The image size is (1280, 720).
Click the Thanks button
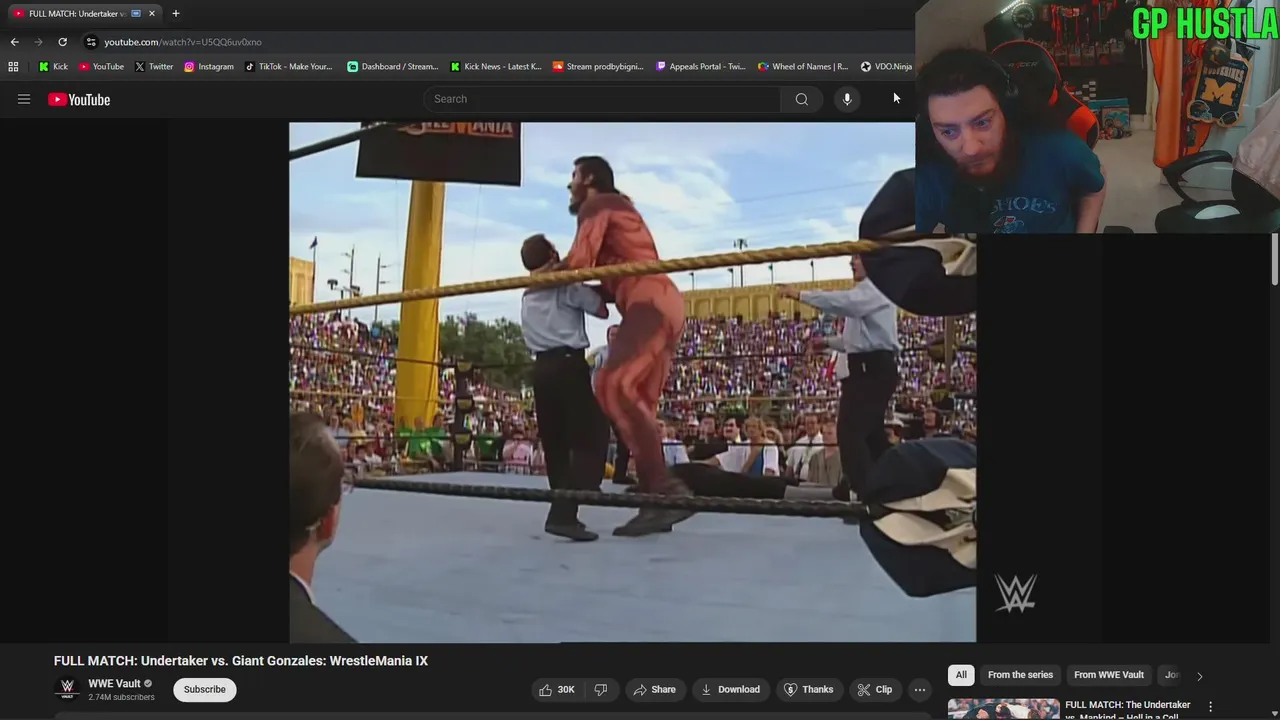(x=808, y=689)
